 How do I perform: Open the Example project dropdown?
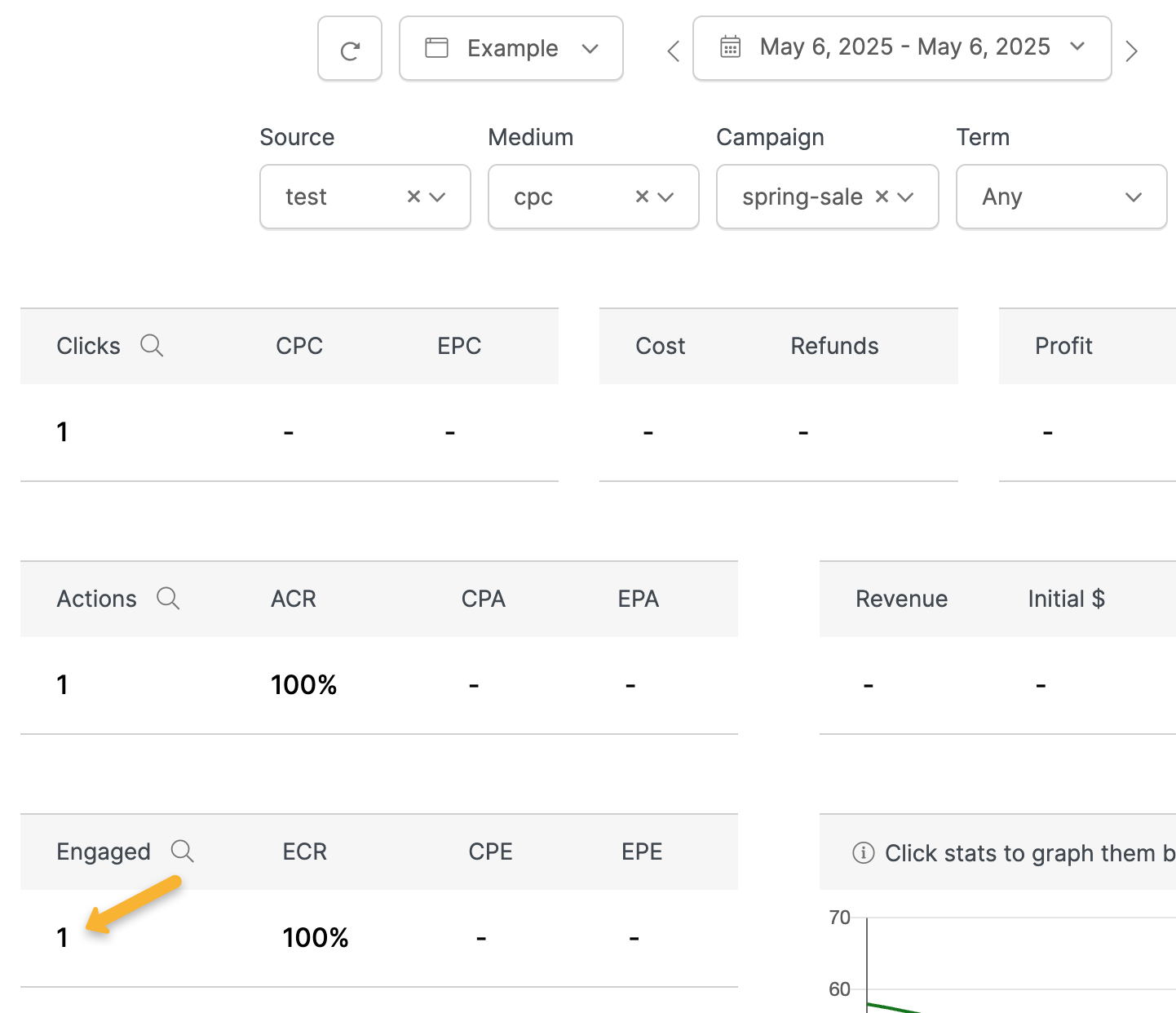point(511,49)
